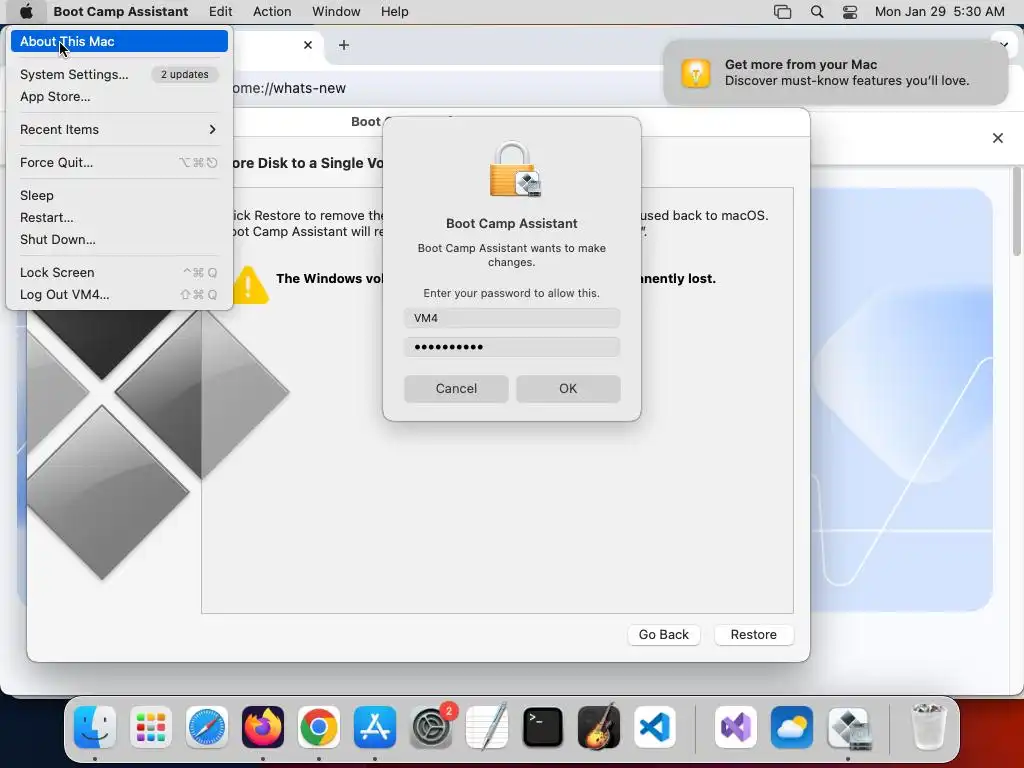The height and width of the screenshot is (768, 1024).
Task: Choose Shut Down from Apple menu
Action: [119, 240]
